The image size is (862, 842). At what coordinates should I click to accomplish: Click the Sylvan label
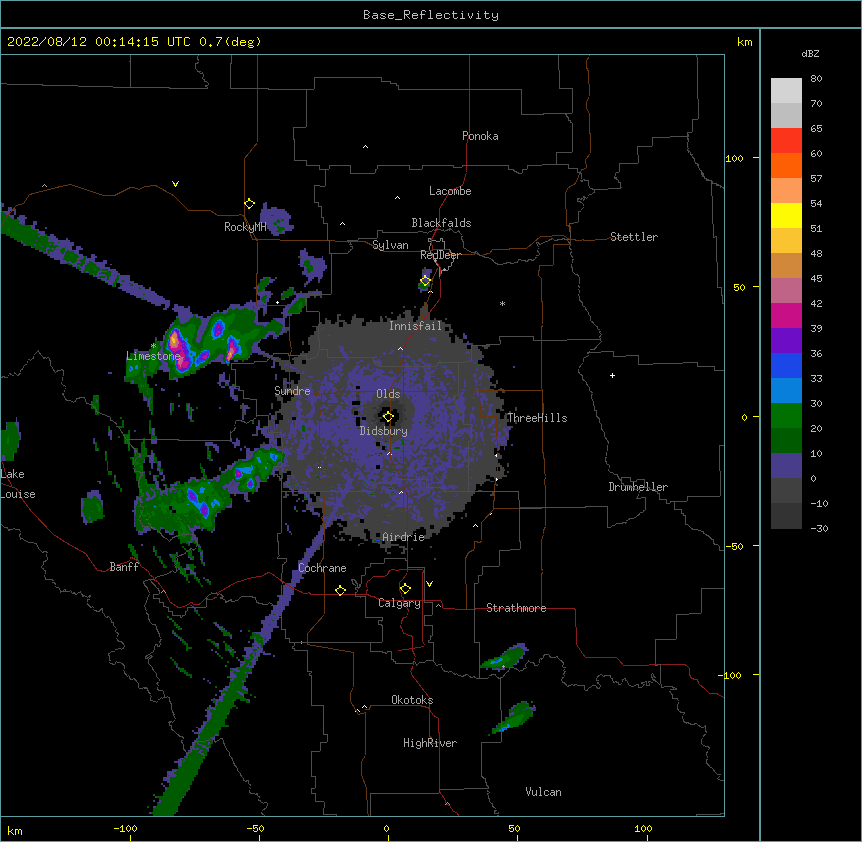[390, 245]
